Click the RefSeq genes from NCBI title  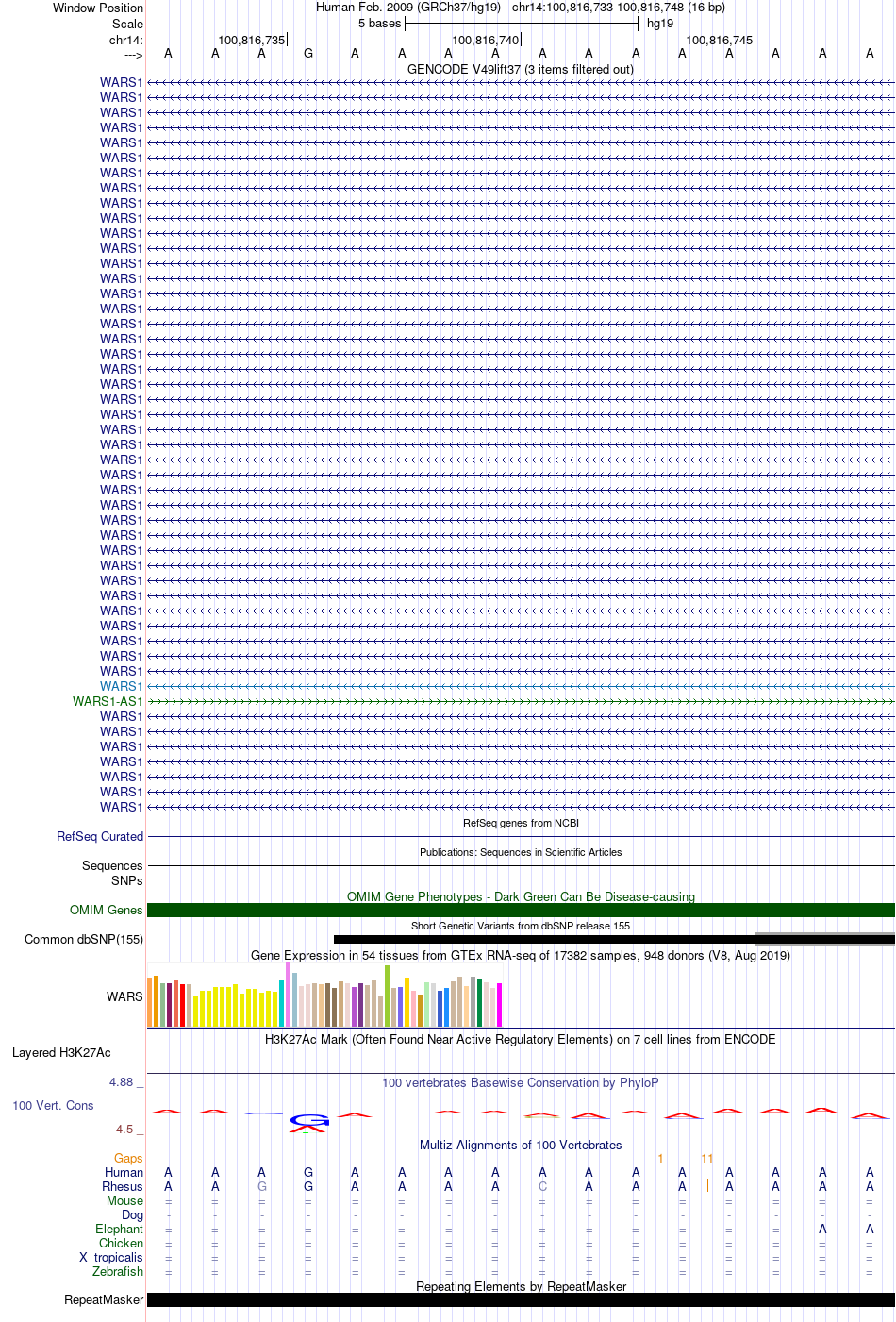[x=521, y=823]
